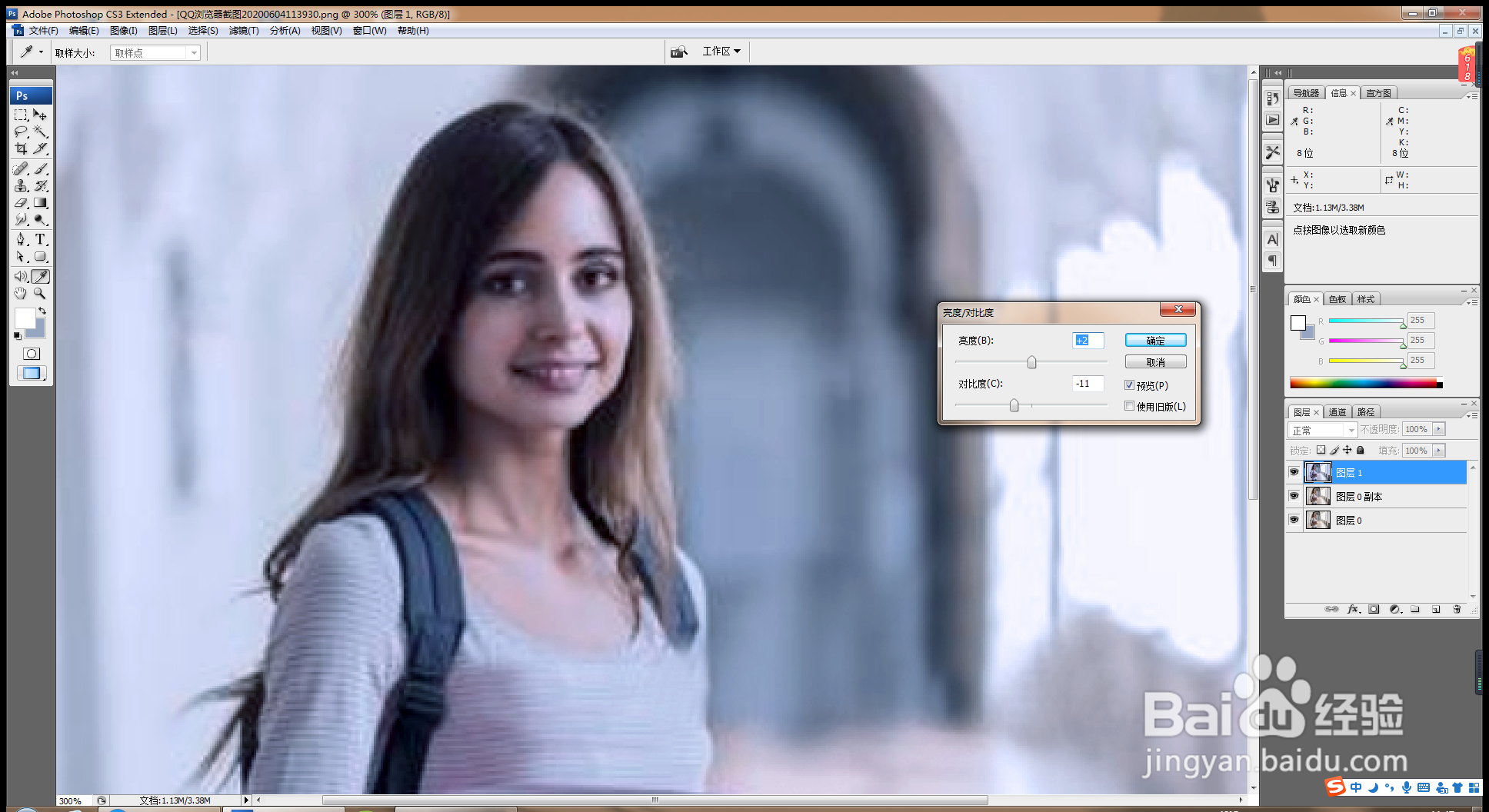Toggle lock image pixels
This screenshot has height=812, width=1489.
pos(1334,450)
